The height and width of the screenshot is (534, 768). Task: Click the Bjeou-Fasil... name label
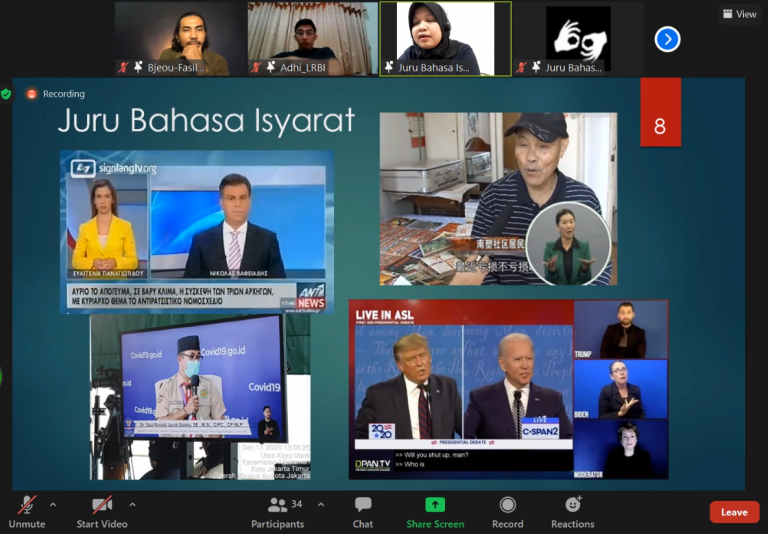176,68
